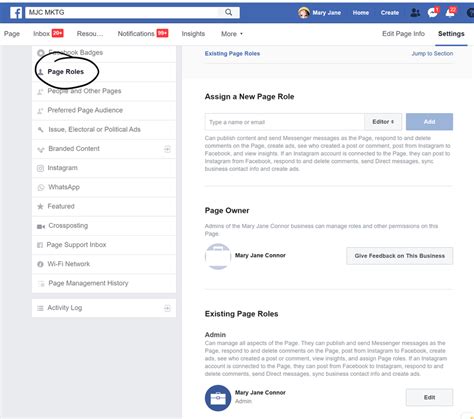Open the Insights tab
This screenshot has height=419, width=474.
pos(193,34)
